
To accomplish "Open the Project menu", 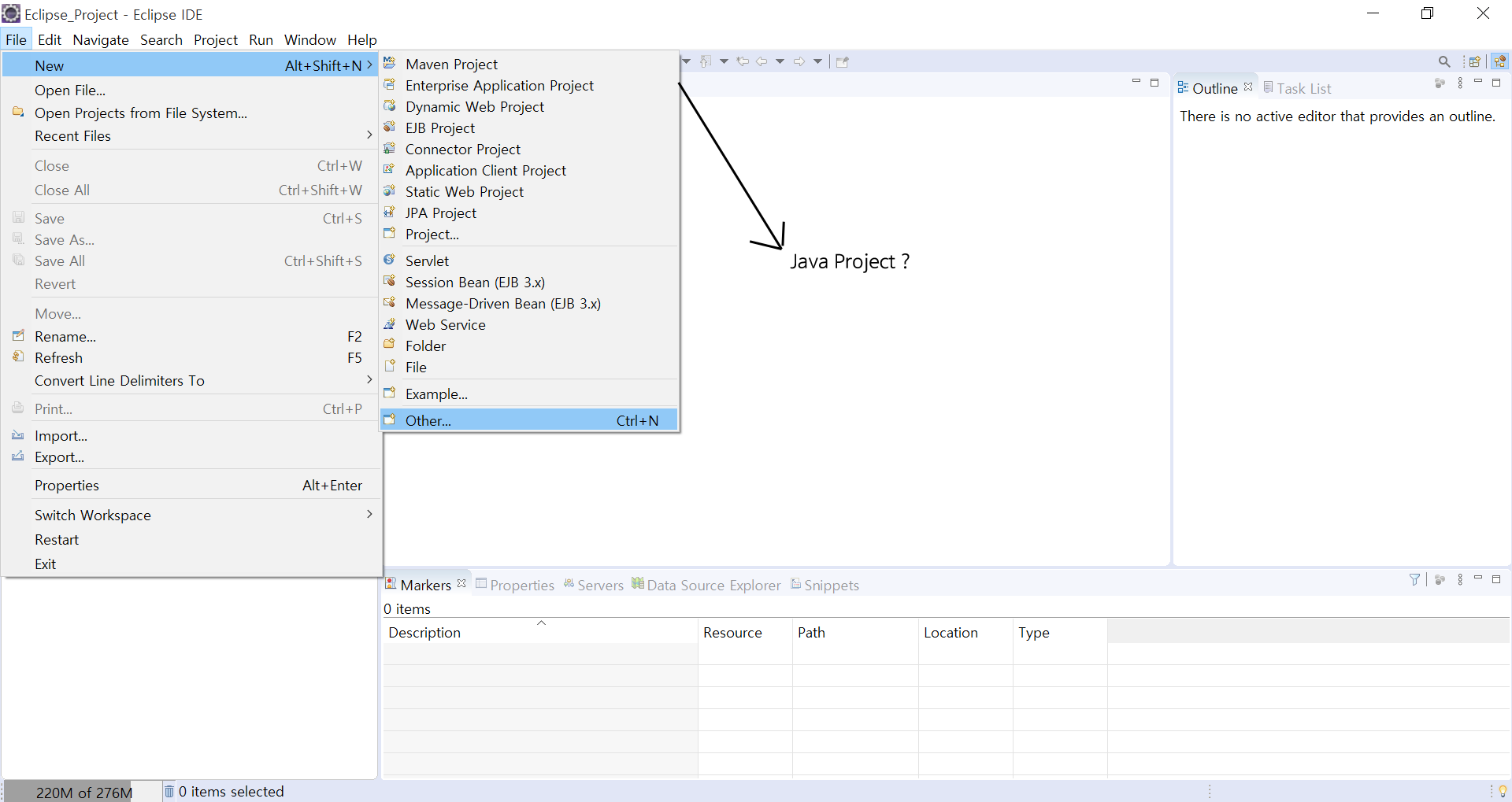I will pyautogui.click(x=216, y=39).
